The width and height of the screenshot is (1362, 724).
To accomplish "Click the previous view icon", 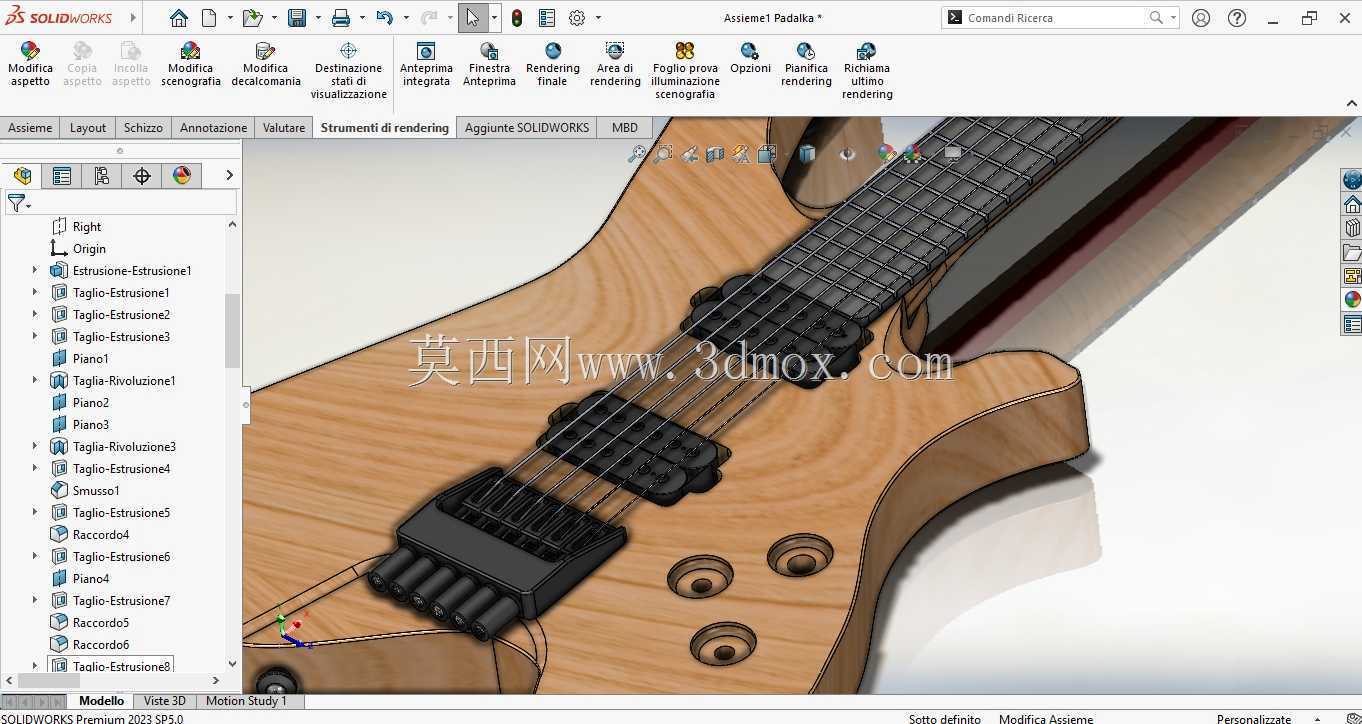I will tap(689, 154).
